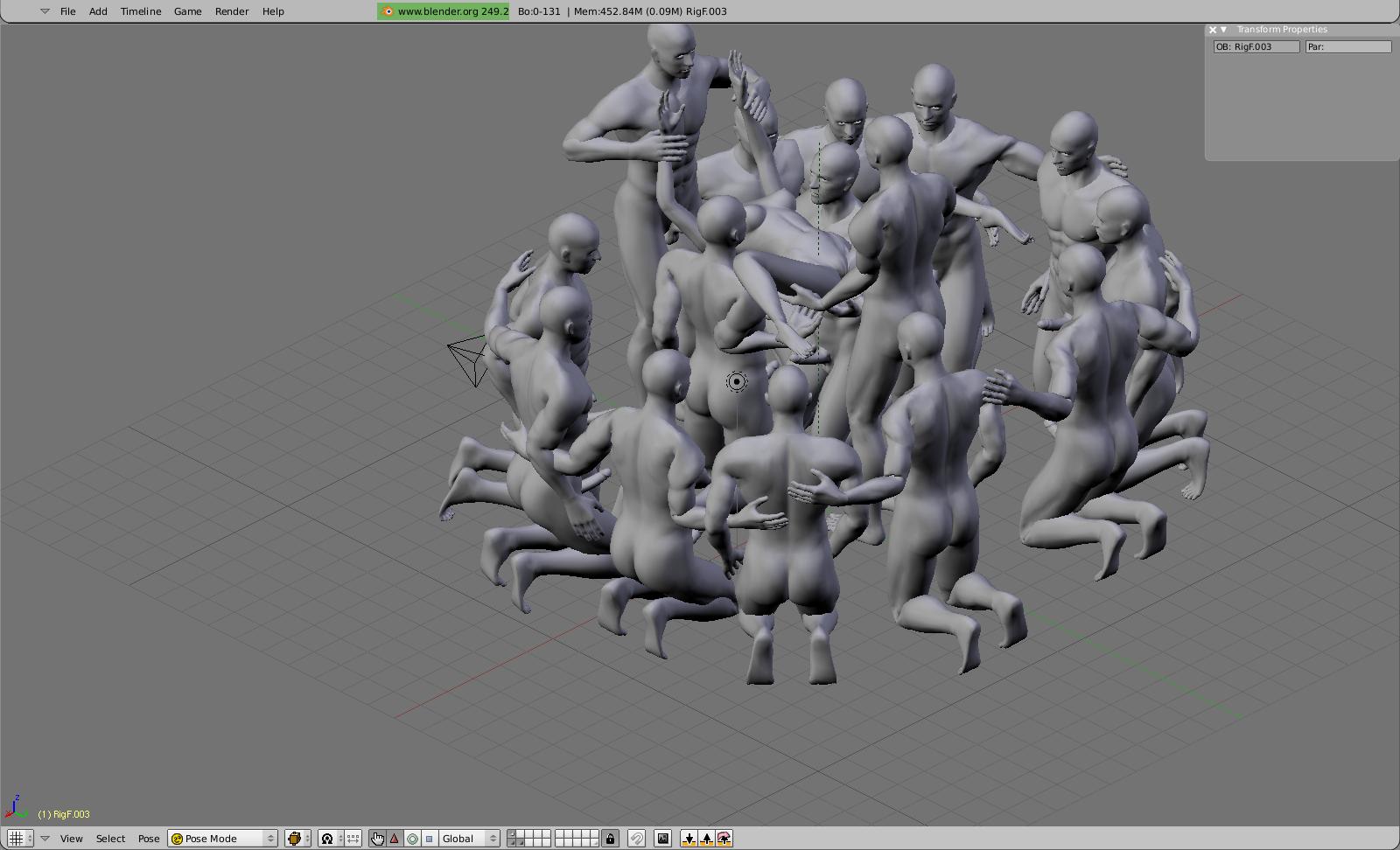
Task: Open the Help menu
Action: 273,11
